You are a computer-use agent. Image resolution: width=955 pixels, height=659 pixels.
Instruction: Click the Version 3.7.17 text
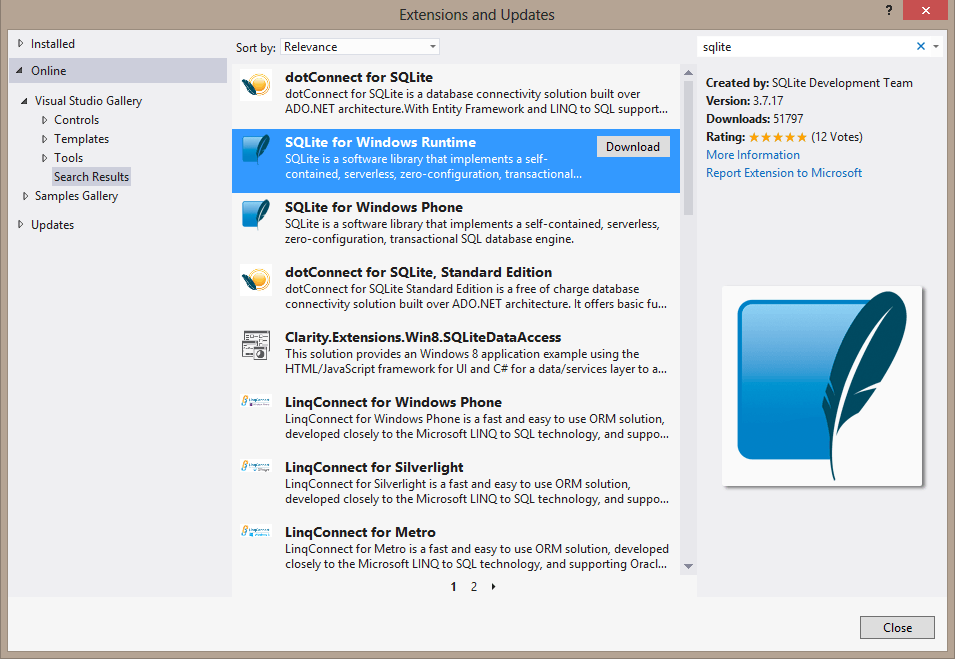tap(744, 101)
